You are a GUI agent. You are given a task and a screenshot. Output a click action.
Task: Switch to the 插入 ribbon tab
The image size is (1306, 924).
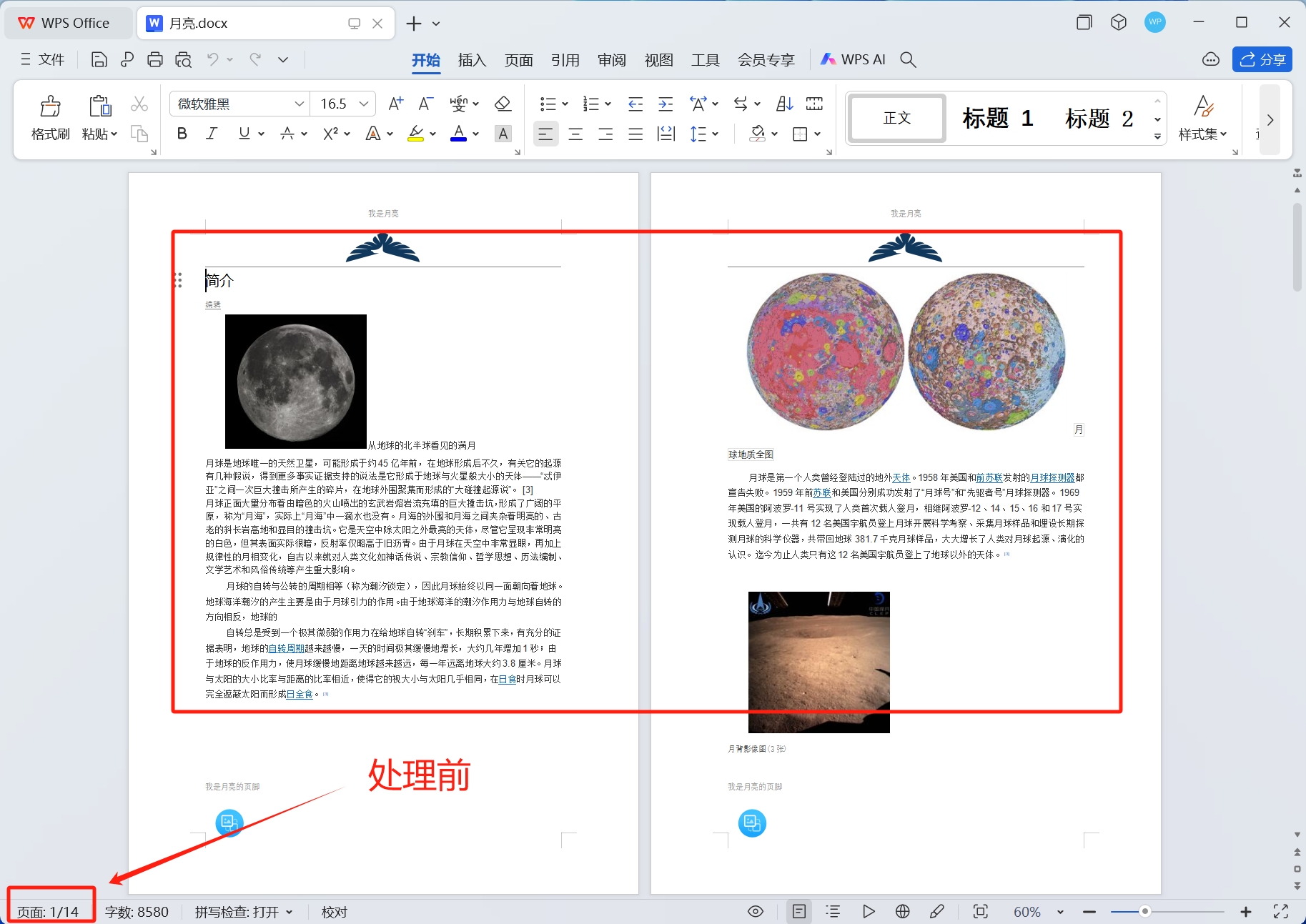tap(472, 59)
